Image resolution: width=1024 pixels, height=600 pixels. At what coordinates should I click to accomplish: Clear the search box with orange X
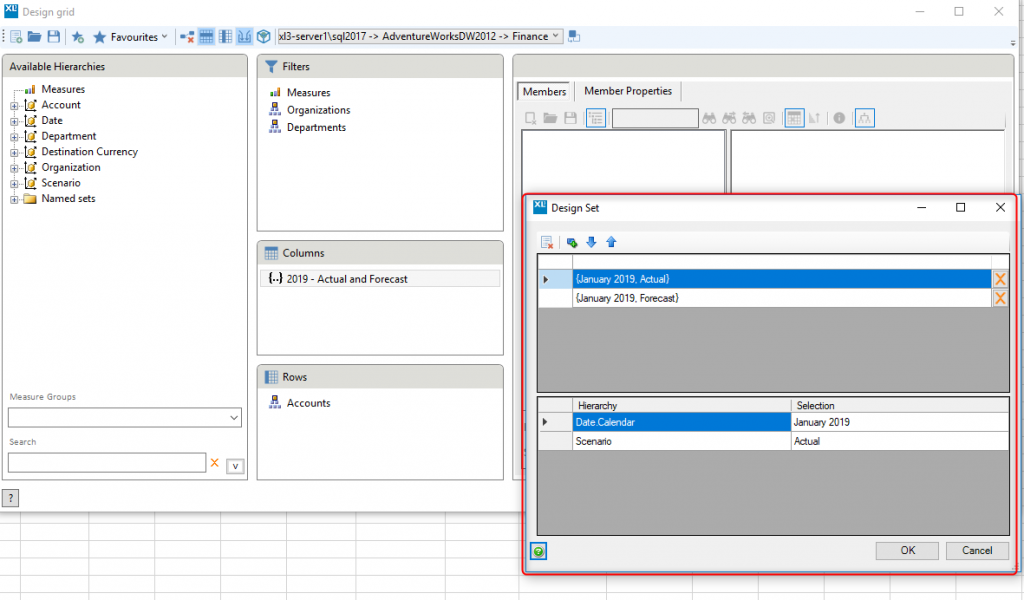click(x=214, y=463)
